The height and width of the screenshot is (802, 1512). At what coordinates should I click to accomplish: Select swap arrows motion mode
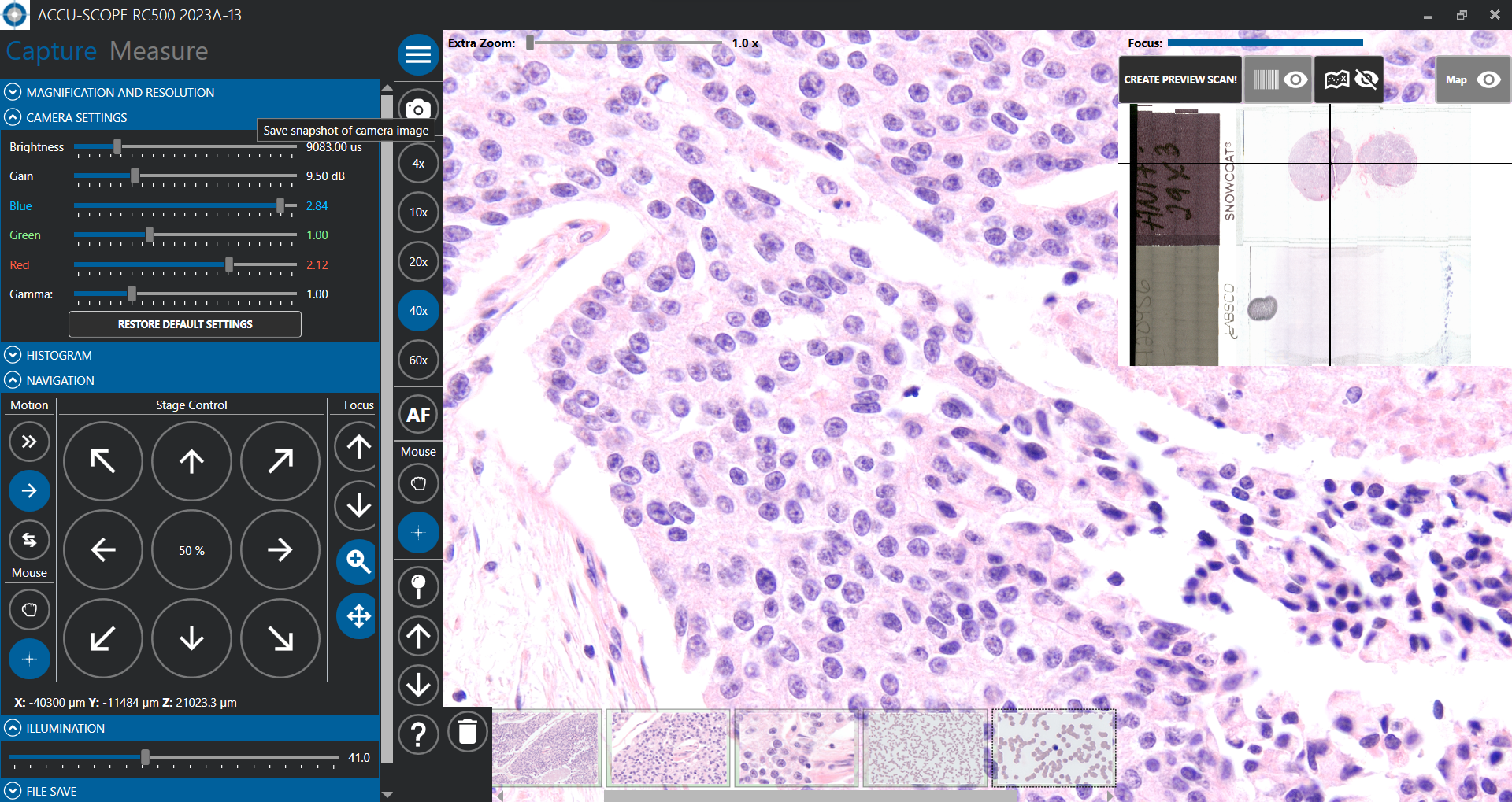pos(29,540)
